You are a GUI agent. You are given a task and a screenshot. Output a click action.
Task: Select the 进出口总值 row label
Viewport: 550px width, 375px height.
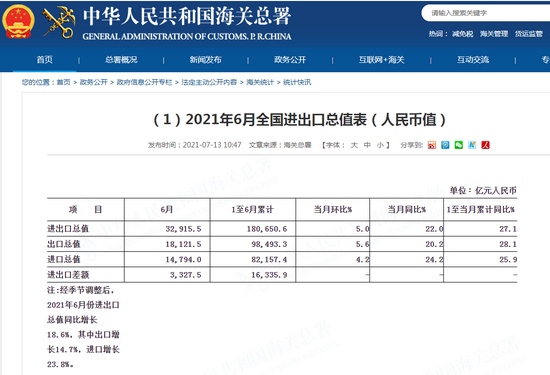click(x=68, y=229)
